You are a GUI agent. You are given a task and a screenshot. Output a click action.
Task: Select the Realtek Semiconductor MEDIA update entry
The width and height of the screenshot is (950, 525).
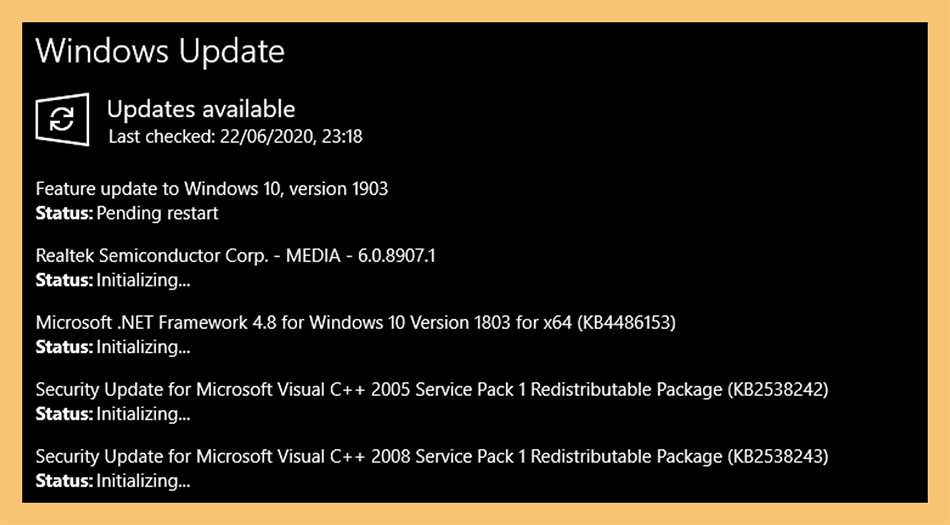pos(235,256)
